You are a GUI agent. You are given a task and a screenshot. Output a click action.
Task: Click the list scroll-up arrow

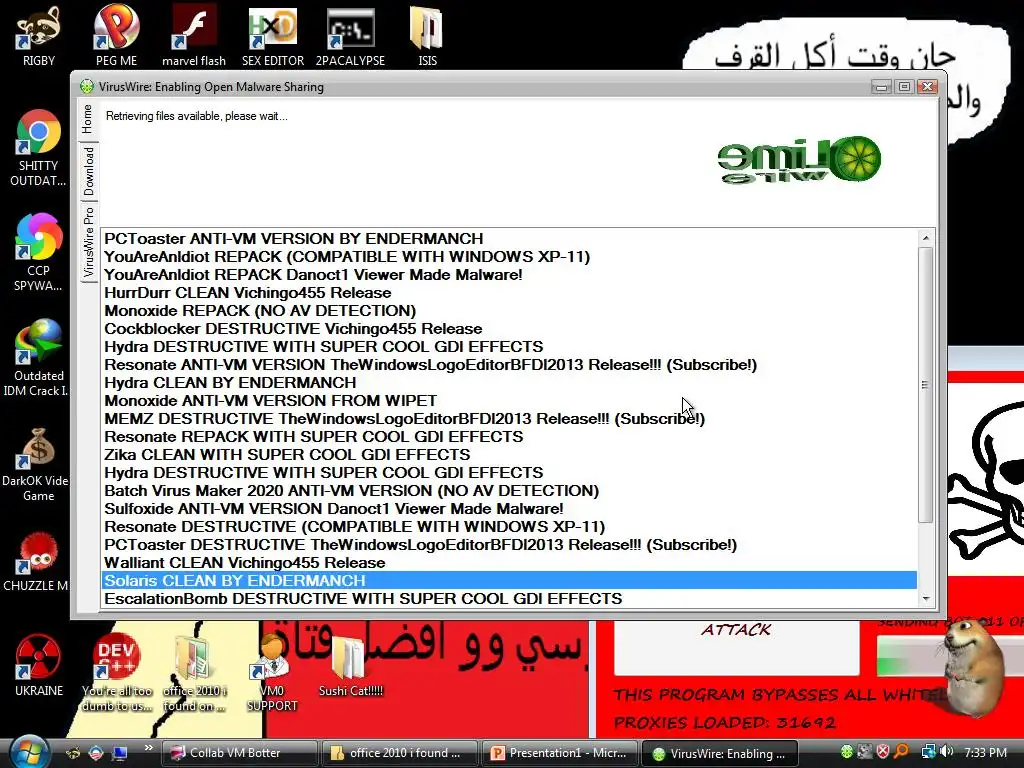925,238
